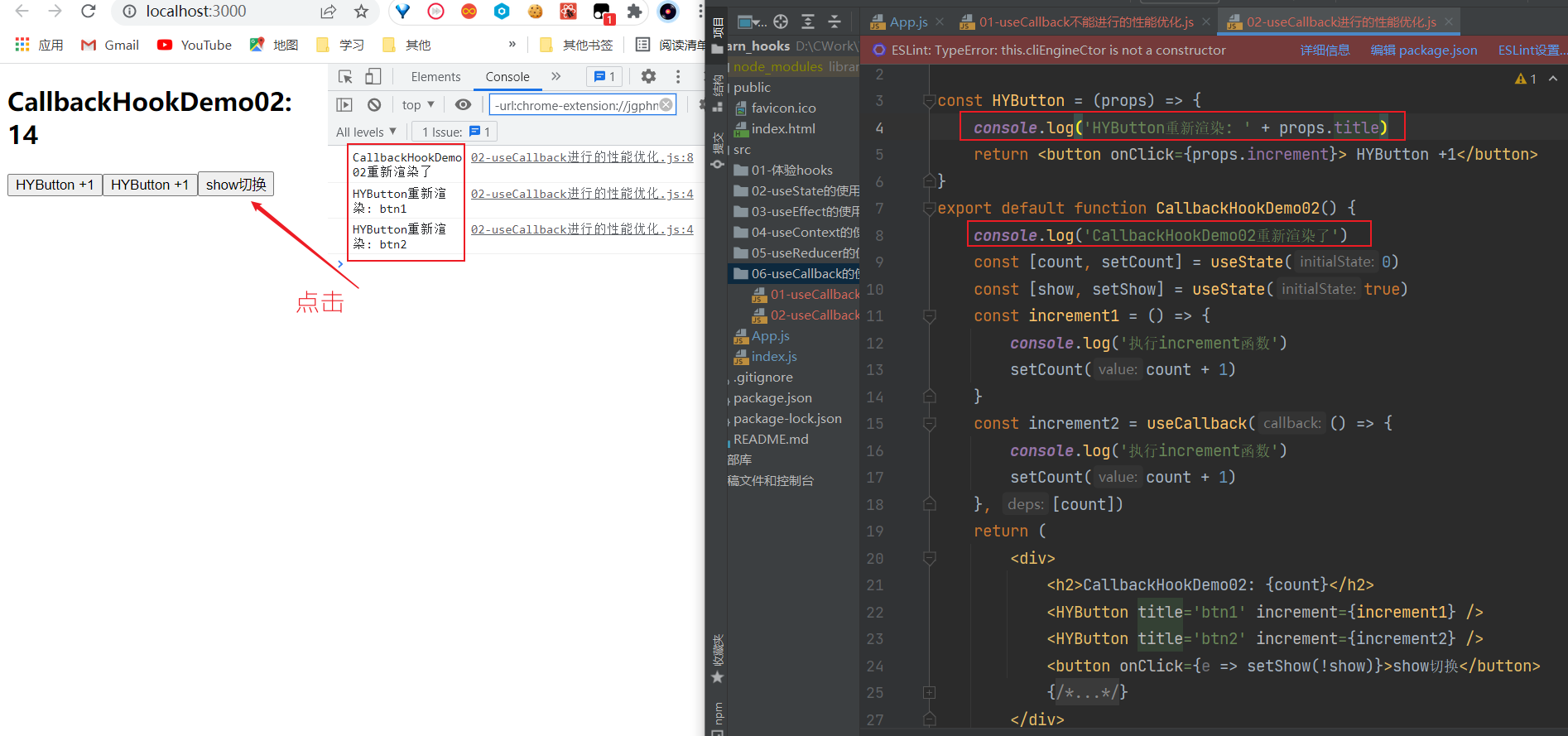Open the 应用 apps shortcut
Viewport: 1568px width, 736px height.
coord(40,45)
